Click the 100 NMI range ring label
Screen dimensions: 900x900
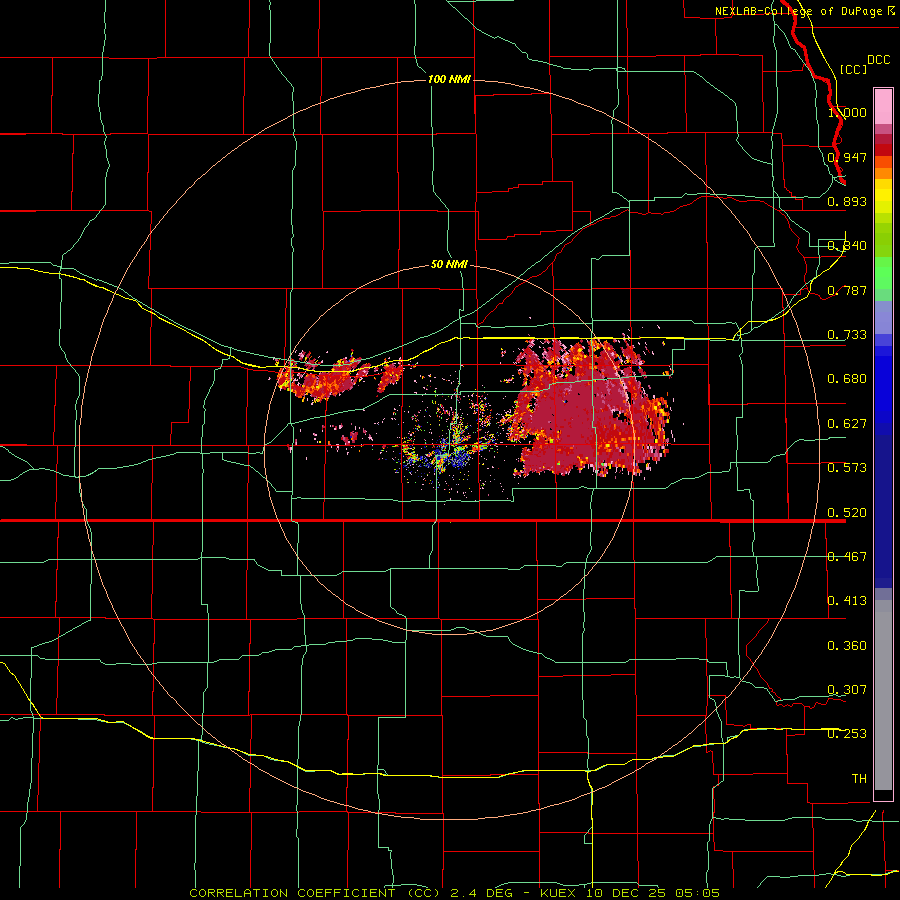(x=449, y=79)
